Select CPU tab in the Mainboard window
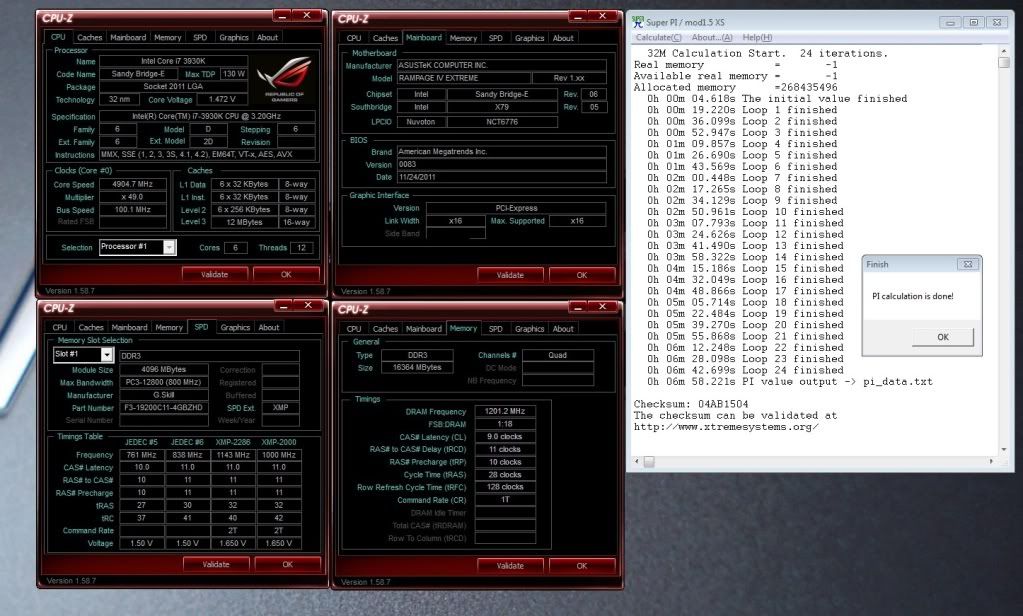1023x616 pixels. point(354,38)
